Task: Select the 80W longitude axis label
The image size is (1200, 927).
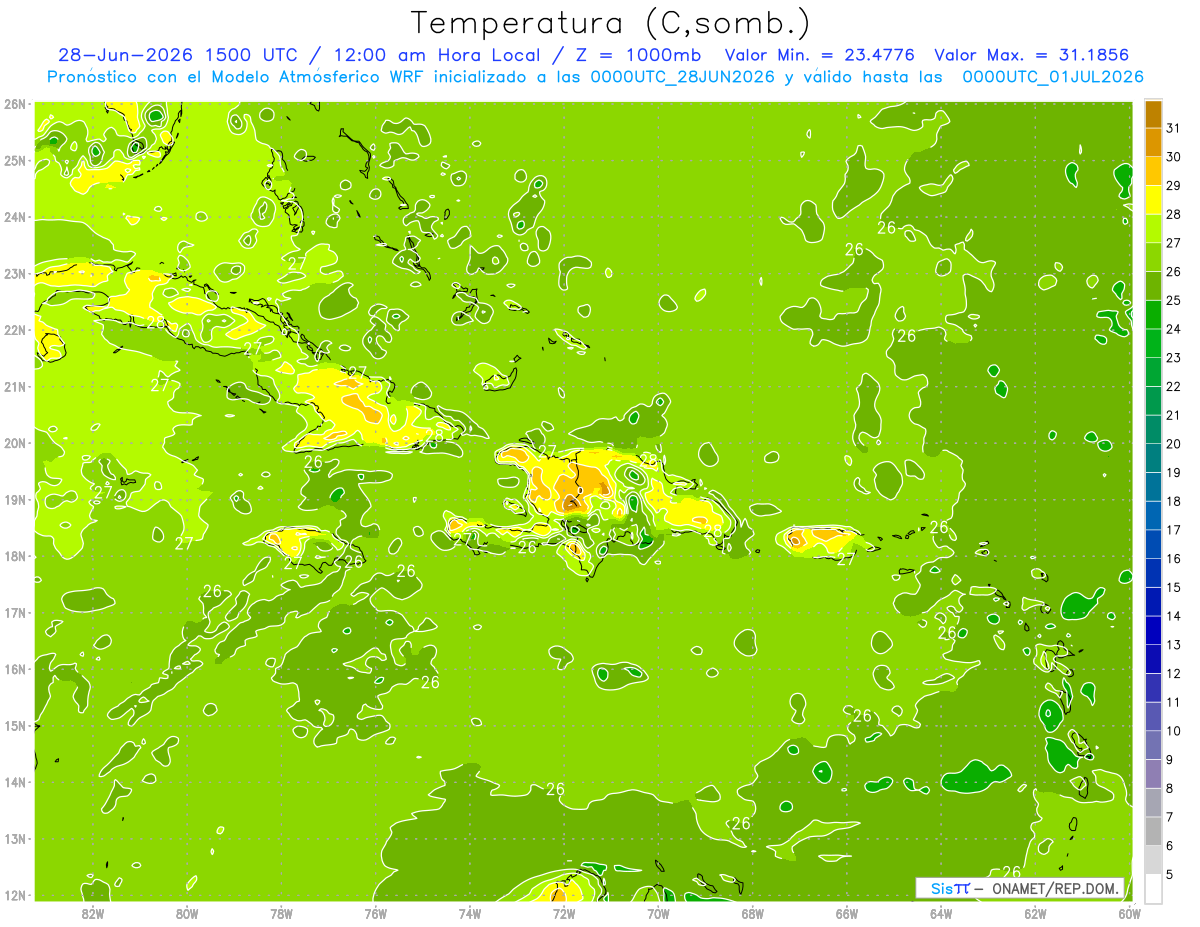Action: [x=187, y=914]
